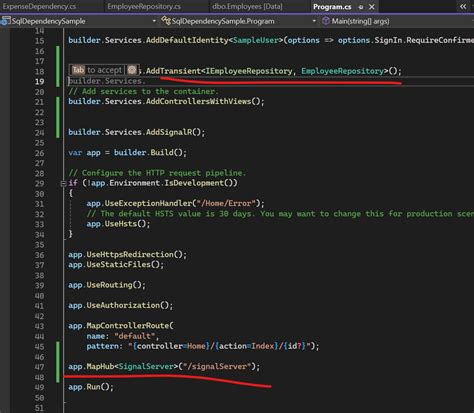Collapse the if block on line 29
The width and height of the screenshot is (474, 413).
63,183
